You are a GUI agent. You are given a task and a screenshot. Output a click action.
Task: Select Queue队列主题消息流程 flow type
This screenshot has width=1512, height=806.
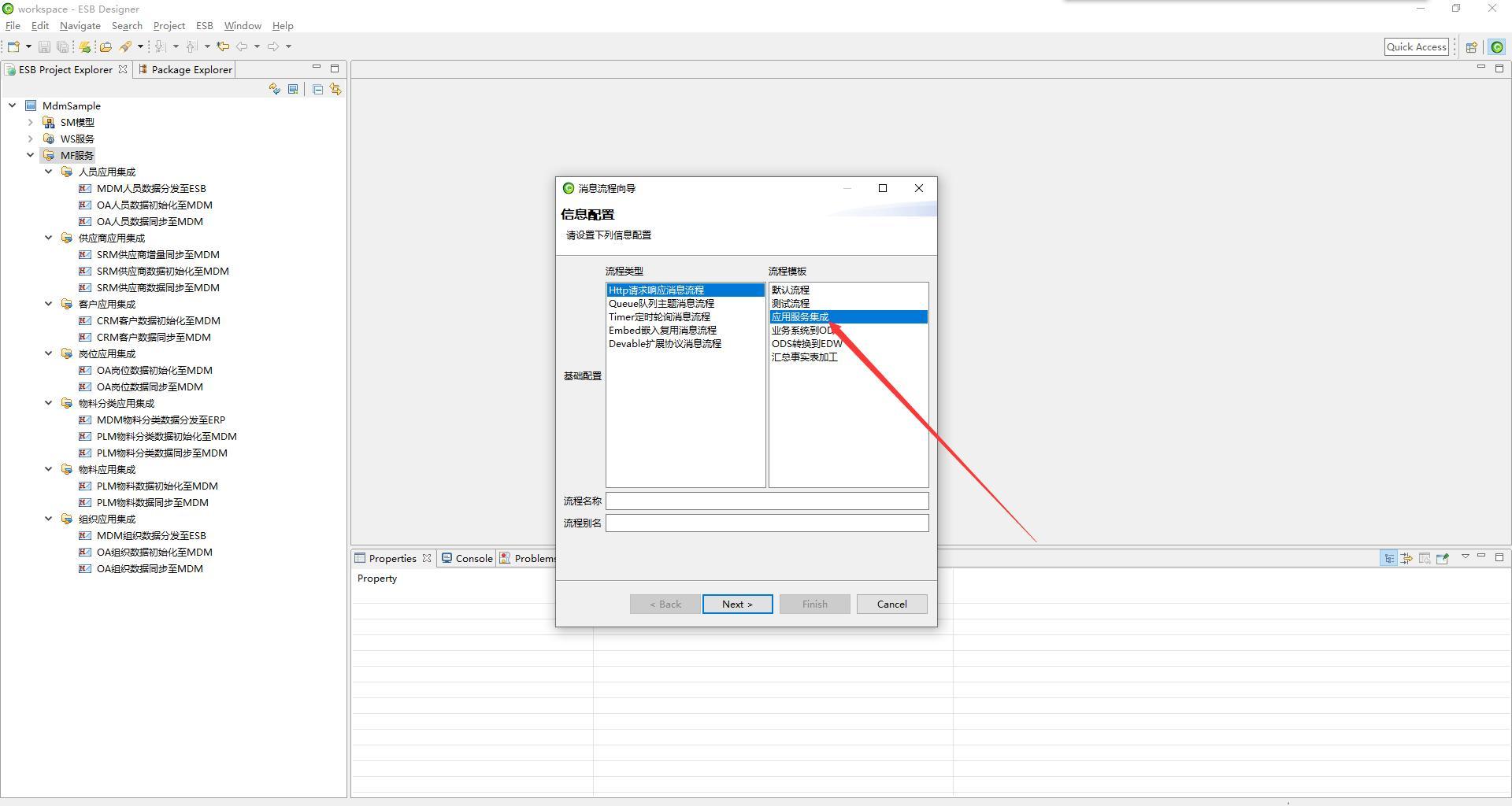point(661,303)
